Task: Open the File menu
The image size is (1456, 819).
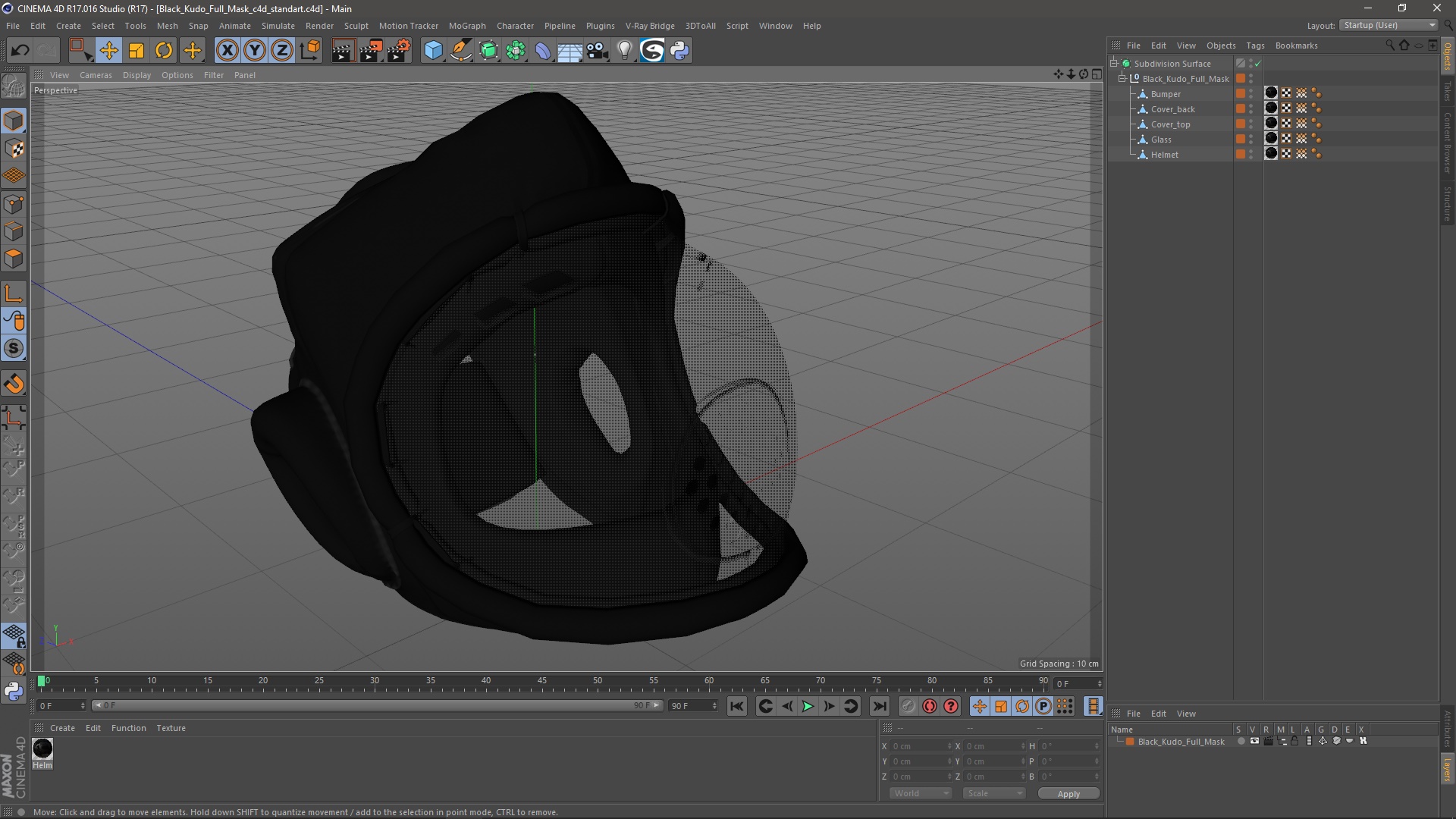Action: tap(13, 26)
